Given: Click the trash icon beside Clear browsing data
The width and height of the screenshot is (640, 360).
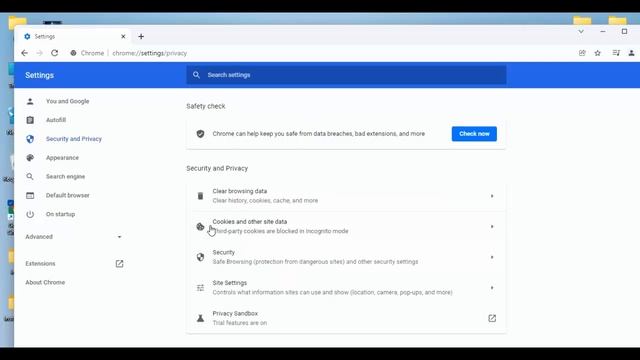Looking at the screenshot, I should coord(200,196).
